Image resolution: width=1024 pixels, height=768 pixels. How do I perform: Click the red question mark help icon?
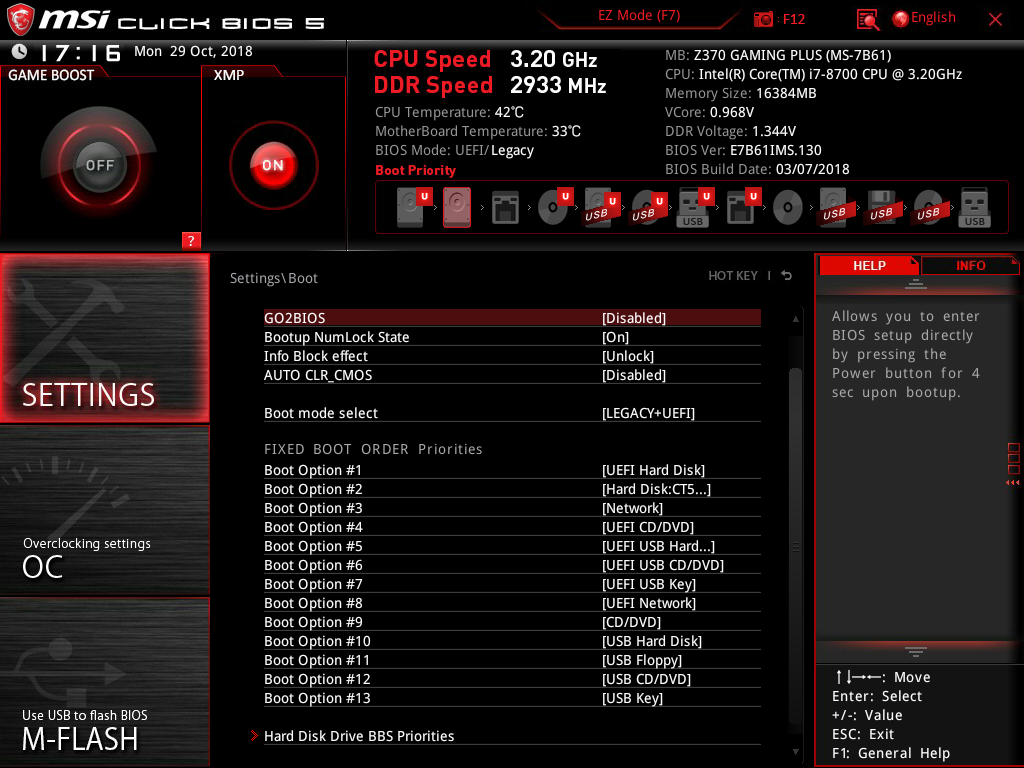tap(191, 240)
